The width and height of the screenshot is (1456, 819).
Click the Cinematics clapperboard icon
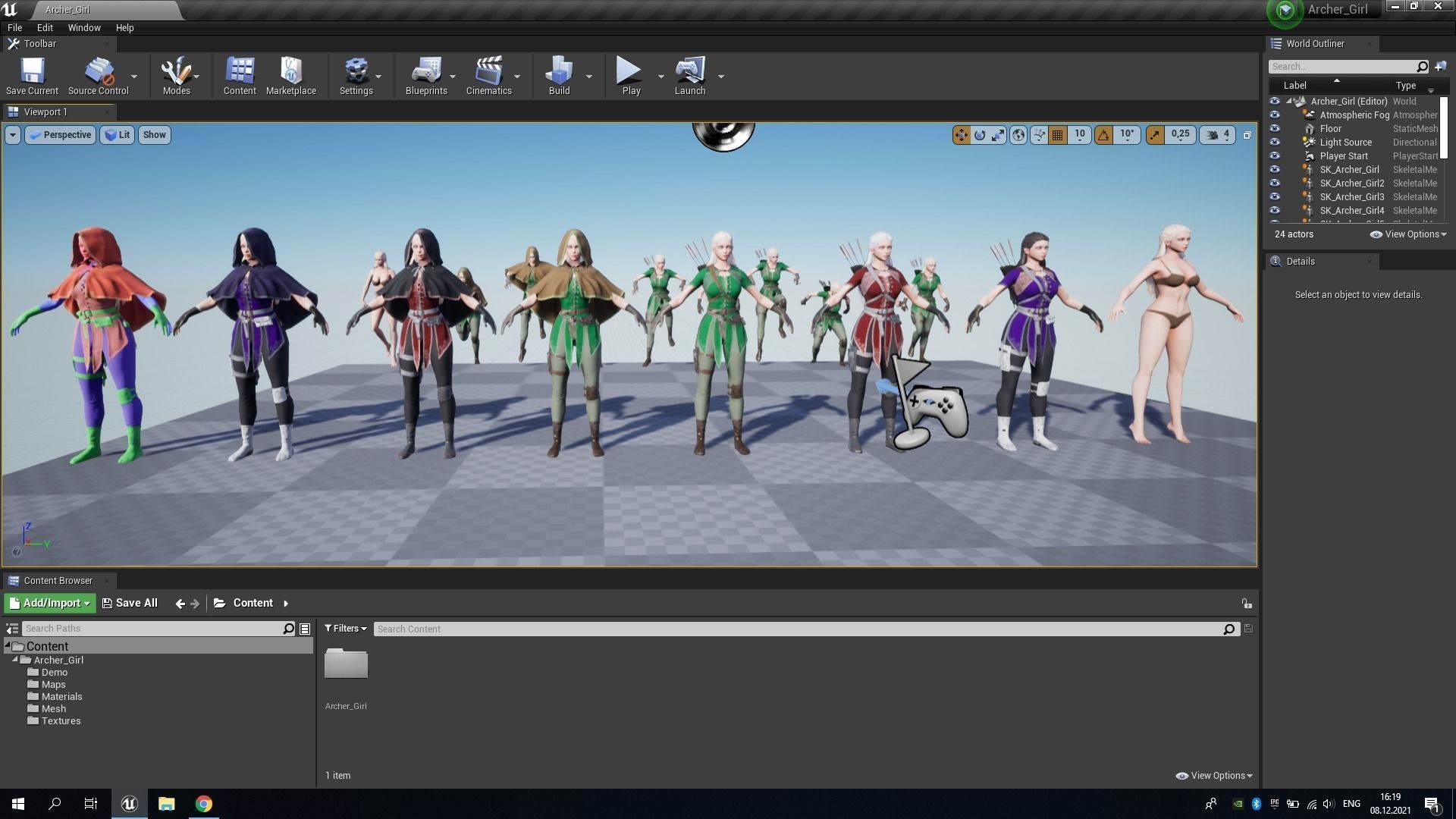(488, 71)
